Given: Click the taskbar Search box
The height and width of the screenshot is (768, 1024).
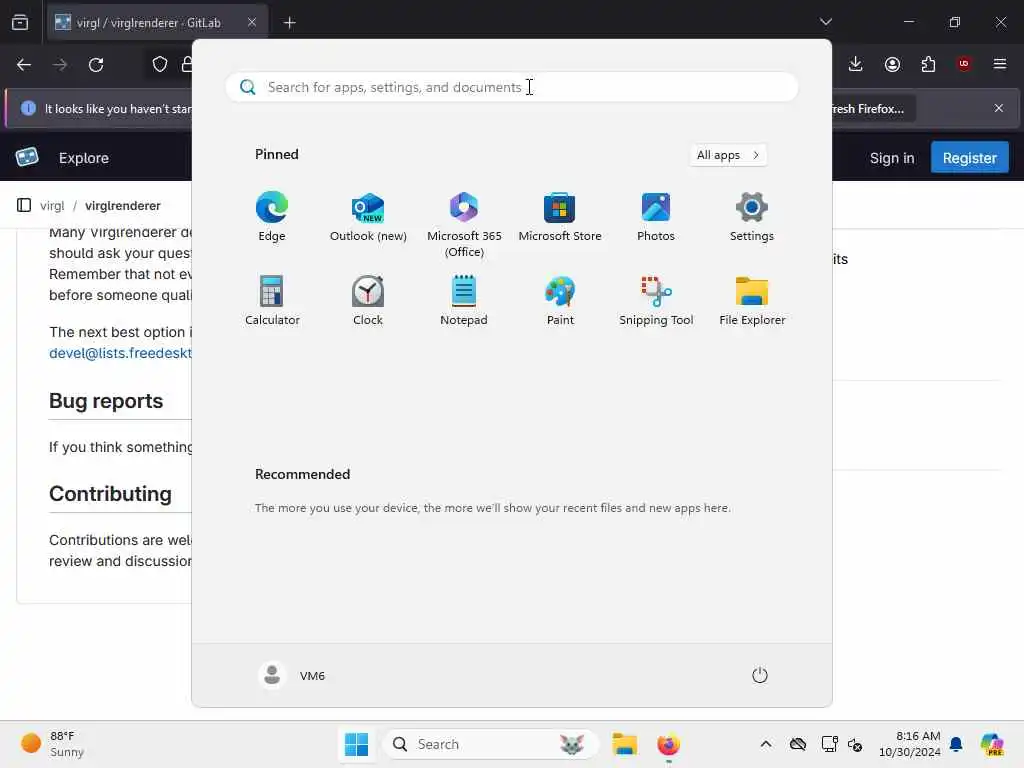Looking at the screenshot, I should [x=490, y=744].
